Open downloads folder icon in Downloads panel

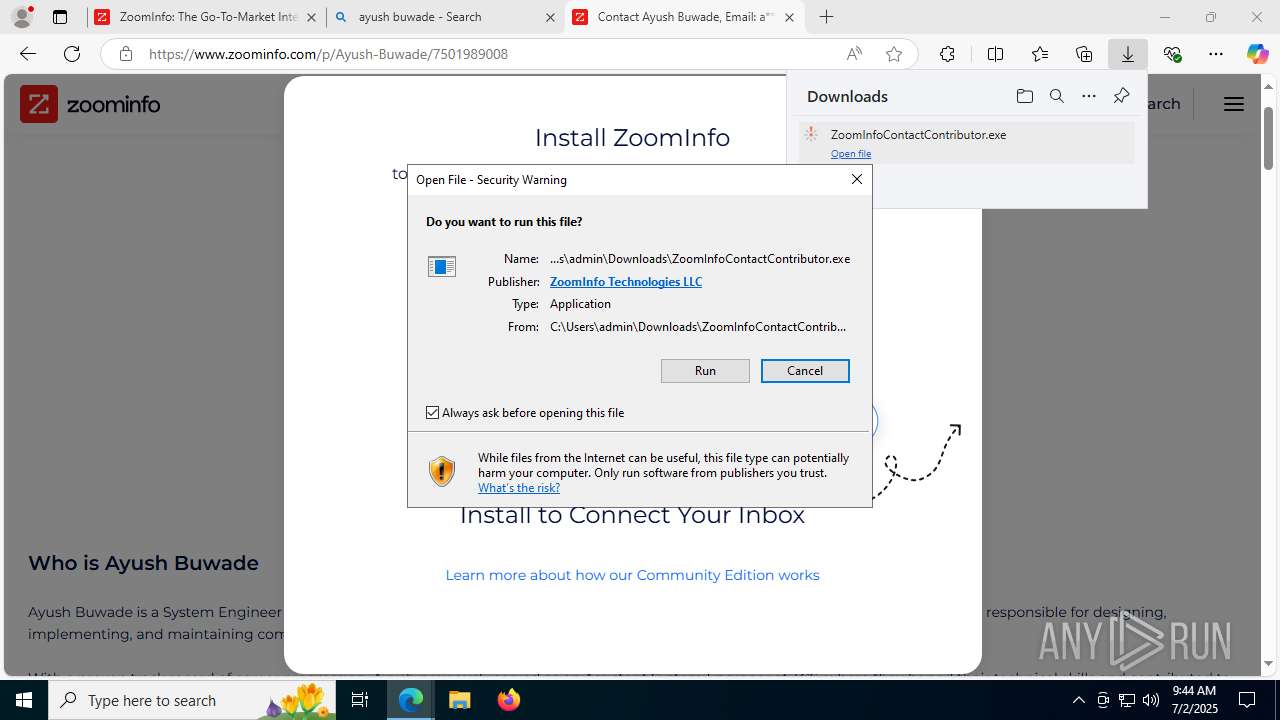pyautogui.click(x=1024, y=96)
